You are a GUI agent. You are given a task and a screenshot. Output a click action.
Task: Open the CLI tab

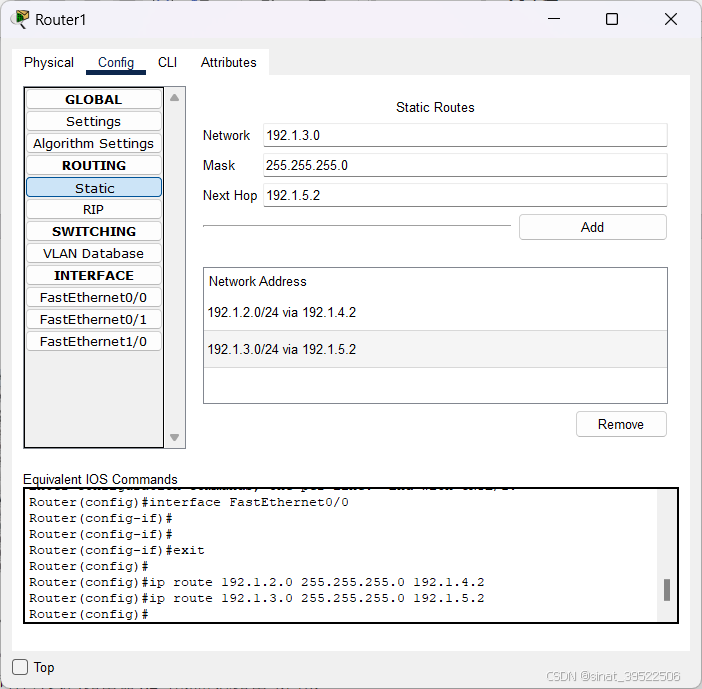pyautogui.click(x=167, y=62)
